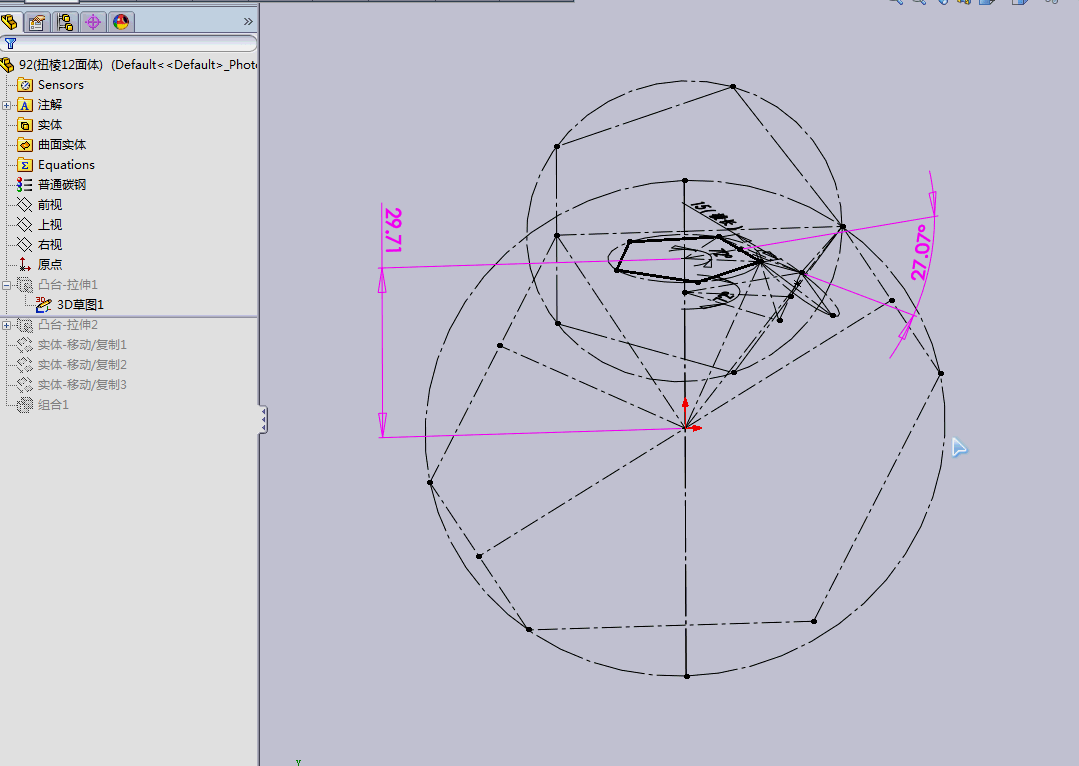The height and width of the screenshot is (766, 1079).
Task: Expand the 注解 annotations node
Action: pyautogui.click(x=6, y=105)
